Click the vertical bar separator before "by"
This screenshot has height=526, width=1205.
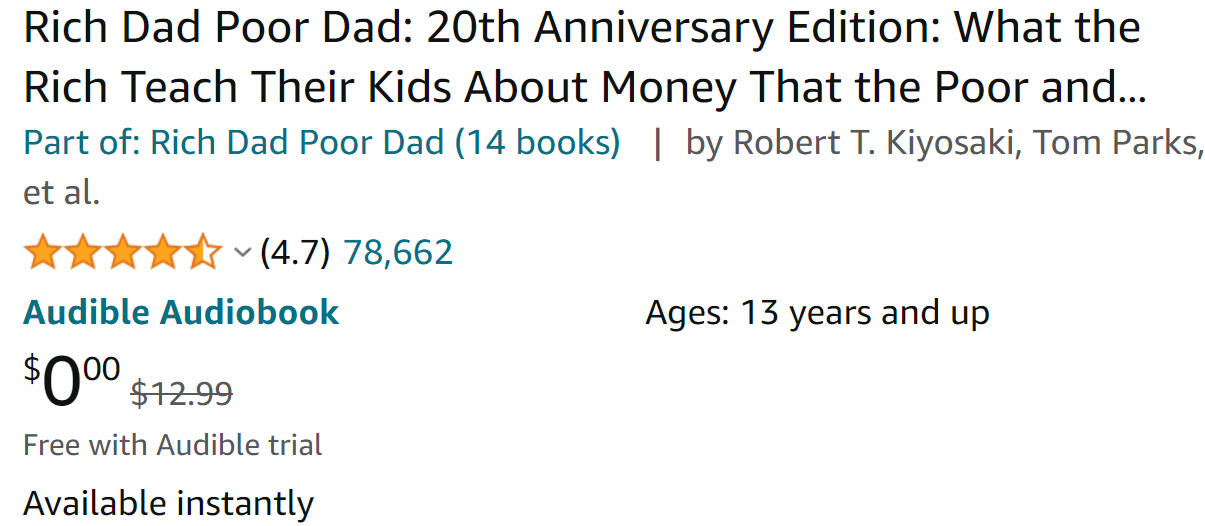point(657,143)
